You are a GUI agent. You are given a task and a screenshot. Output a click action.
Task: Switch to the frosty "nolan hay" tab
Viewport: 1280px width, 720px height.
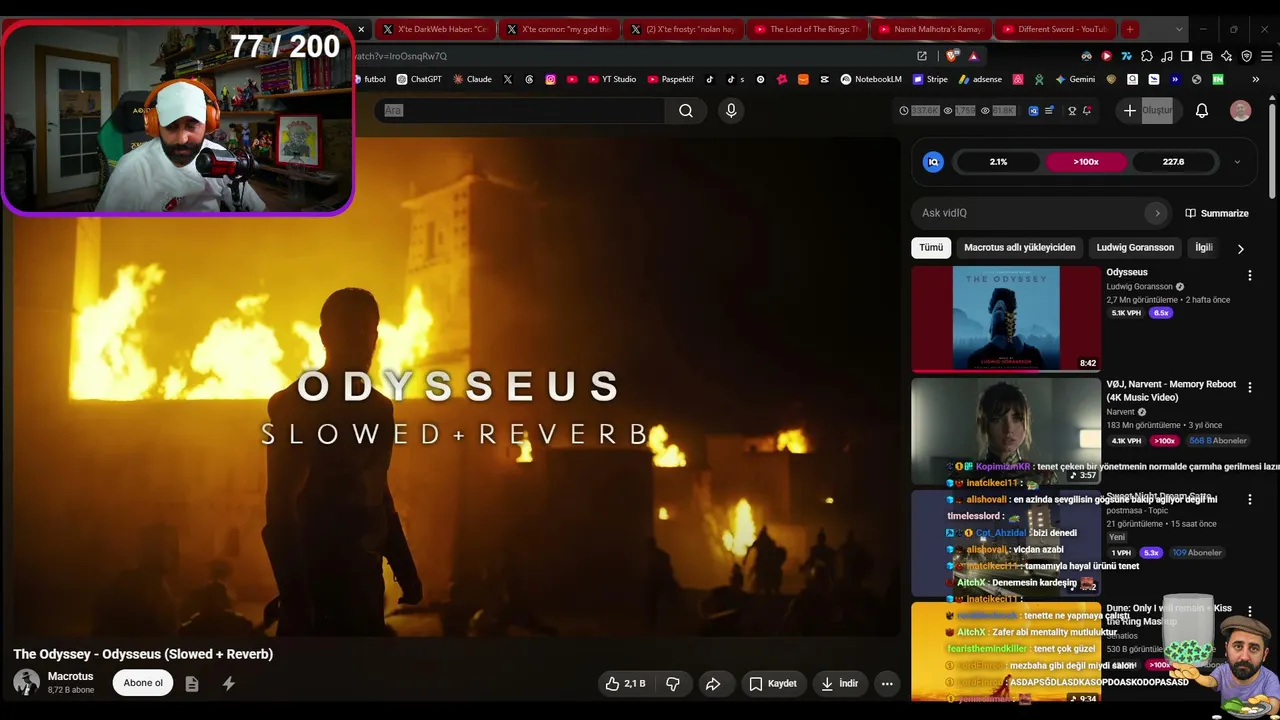tap(683, 29)
